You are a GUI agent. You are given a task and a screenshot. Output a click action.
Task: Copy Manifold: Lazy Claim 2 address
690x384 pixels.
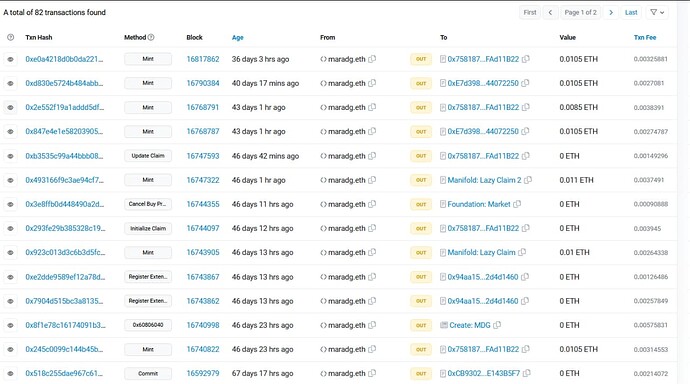click(x=528, y=180)
